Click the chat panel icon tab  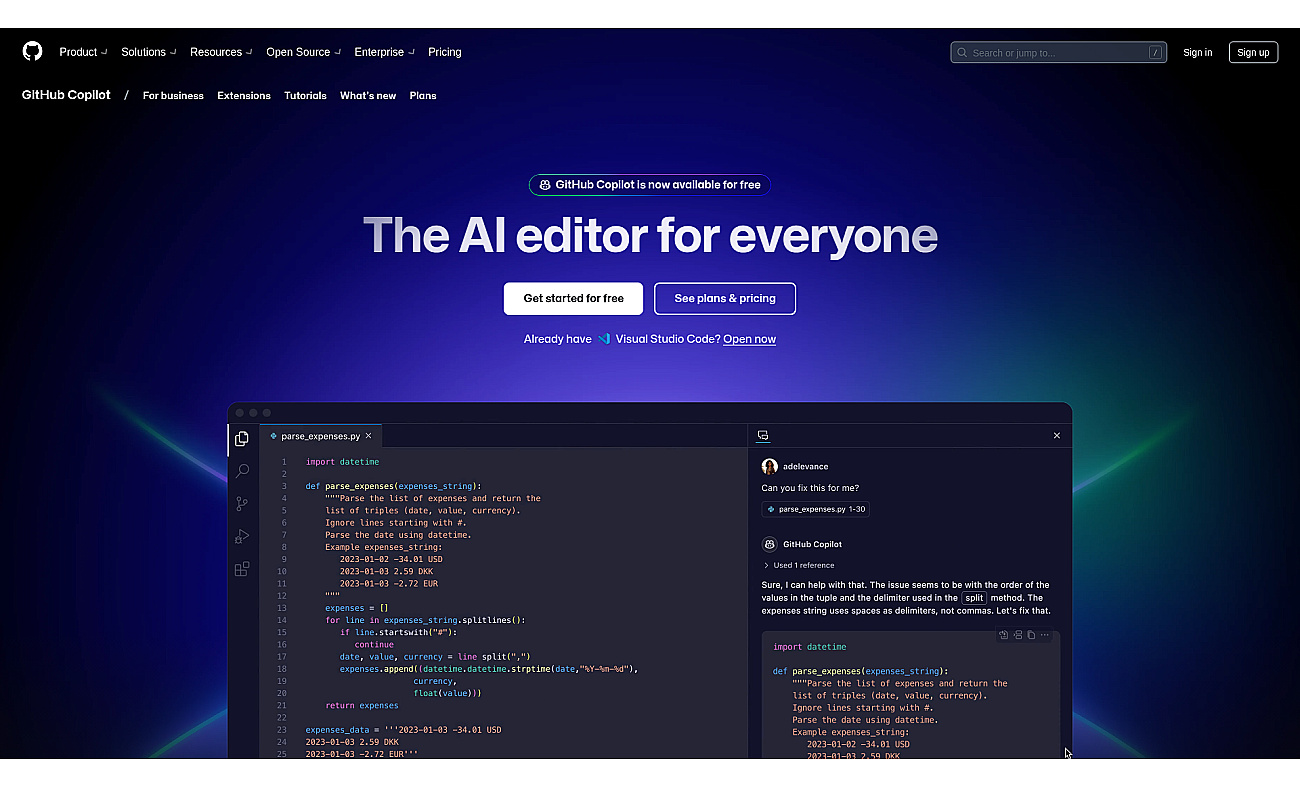(x=763, y=436)
